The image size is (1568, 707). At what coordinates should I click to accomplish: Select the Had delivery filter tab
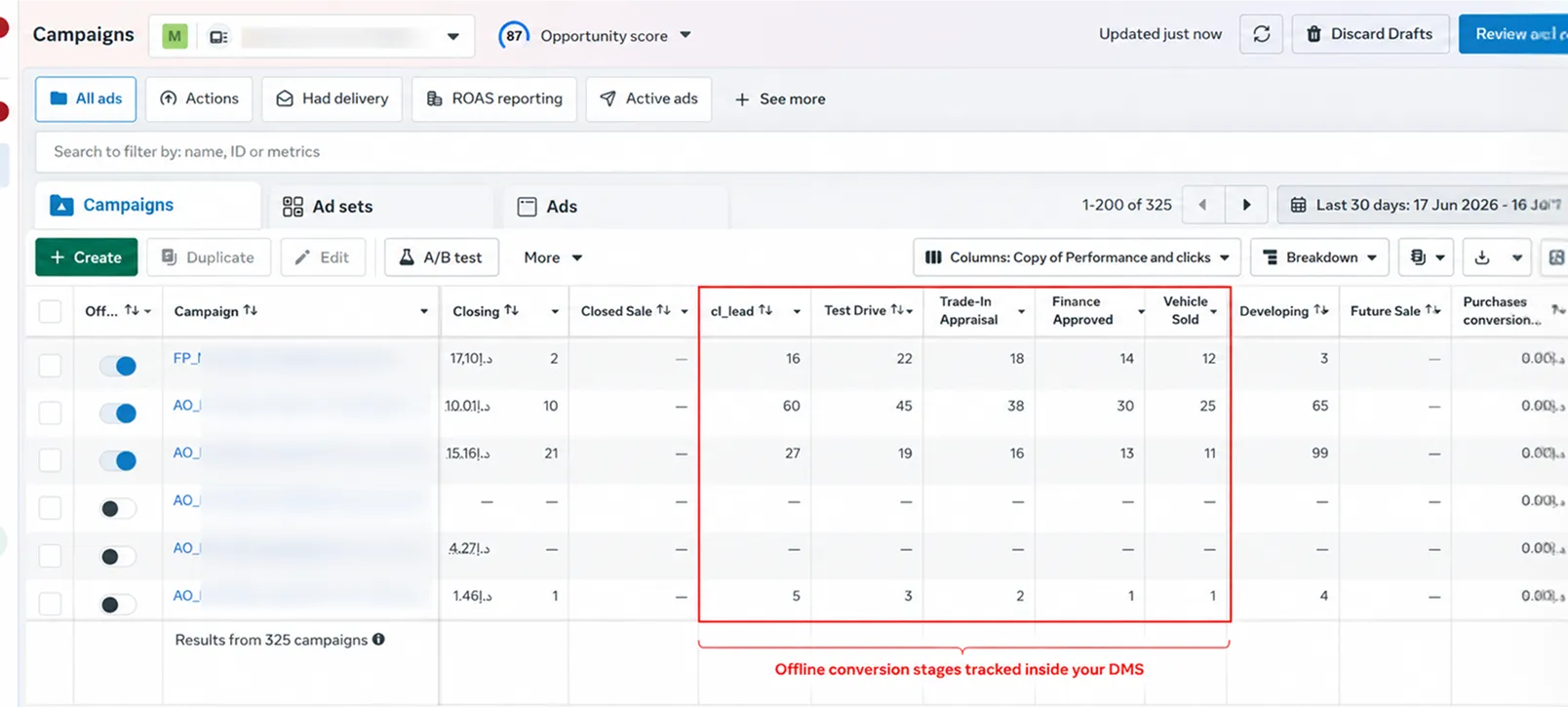(332, 99)
